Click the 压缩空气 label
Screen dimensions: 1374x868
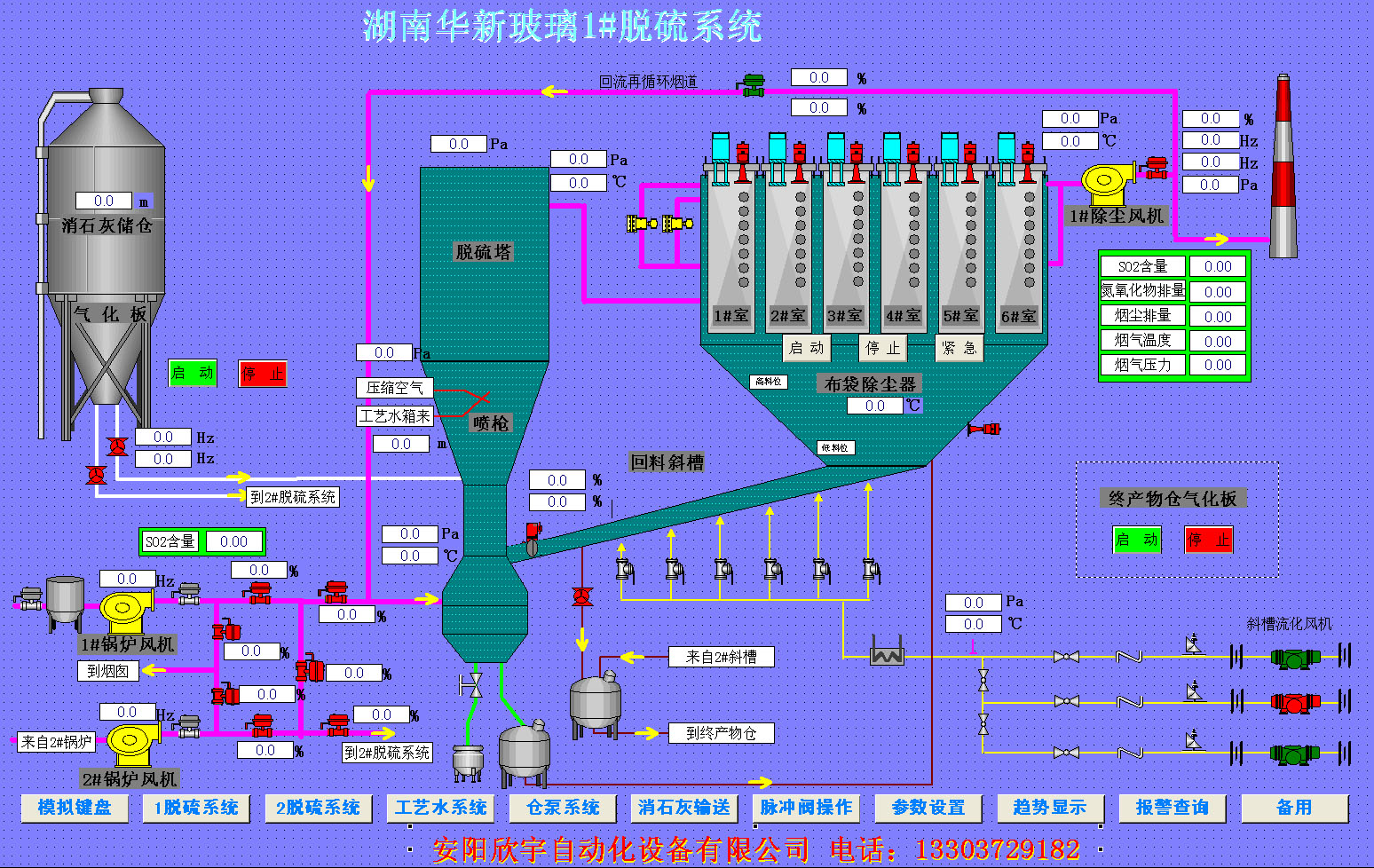pos(395,388)
